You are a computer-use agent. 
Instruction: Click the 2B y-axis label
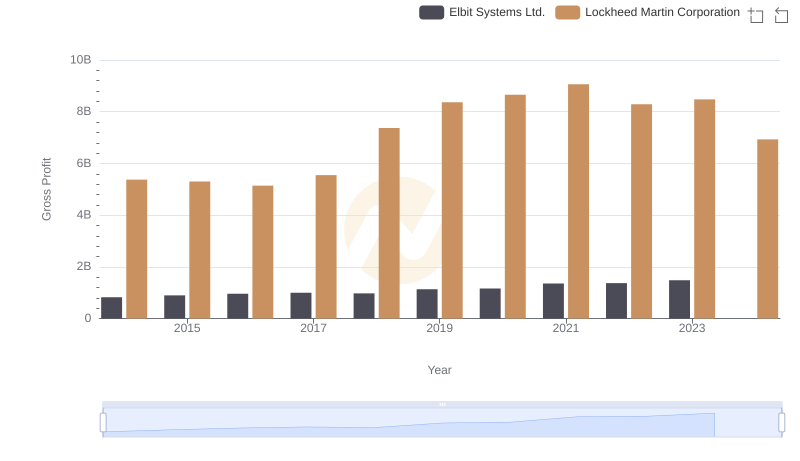click(84, 266)
